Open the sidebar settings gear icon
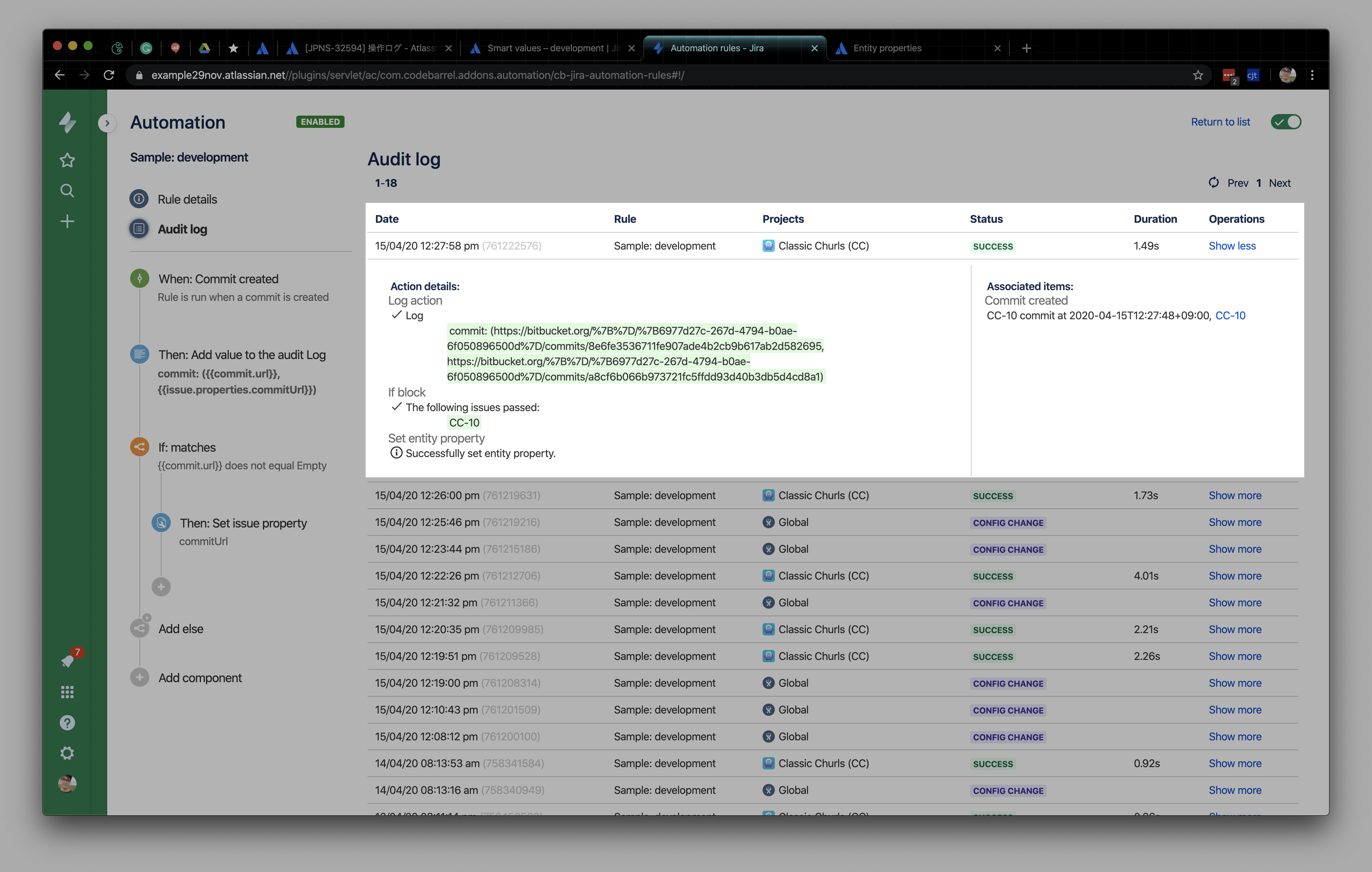1372x872 pixels. (x=67, y=753)
